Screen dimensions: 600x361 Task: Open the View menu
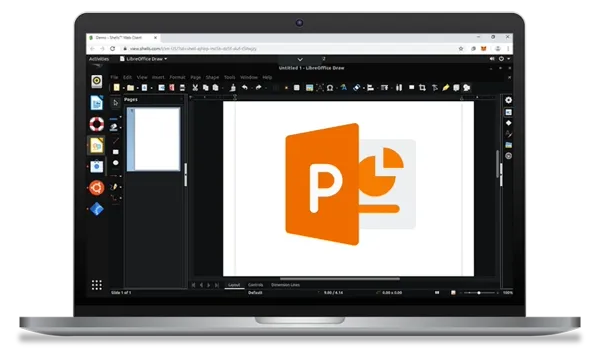point(142,77)
